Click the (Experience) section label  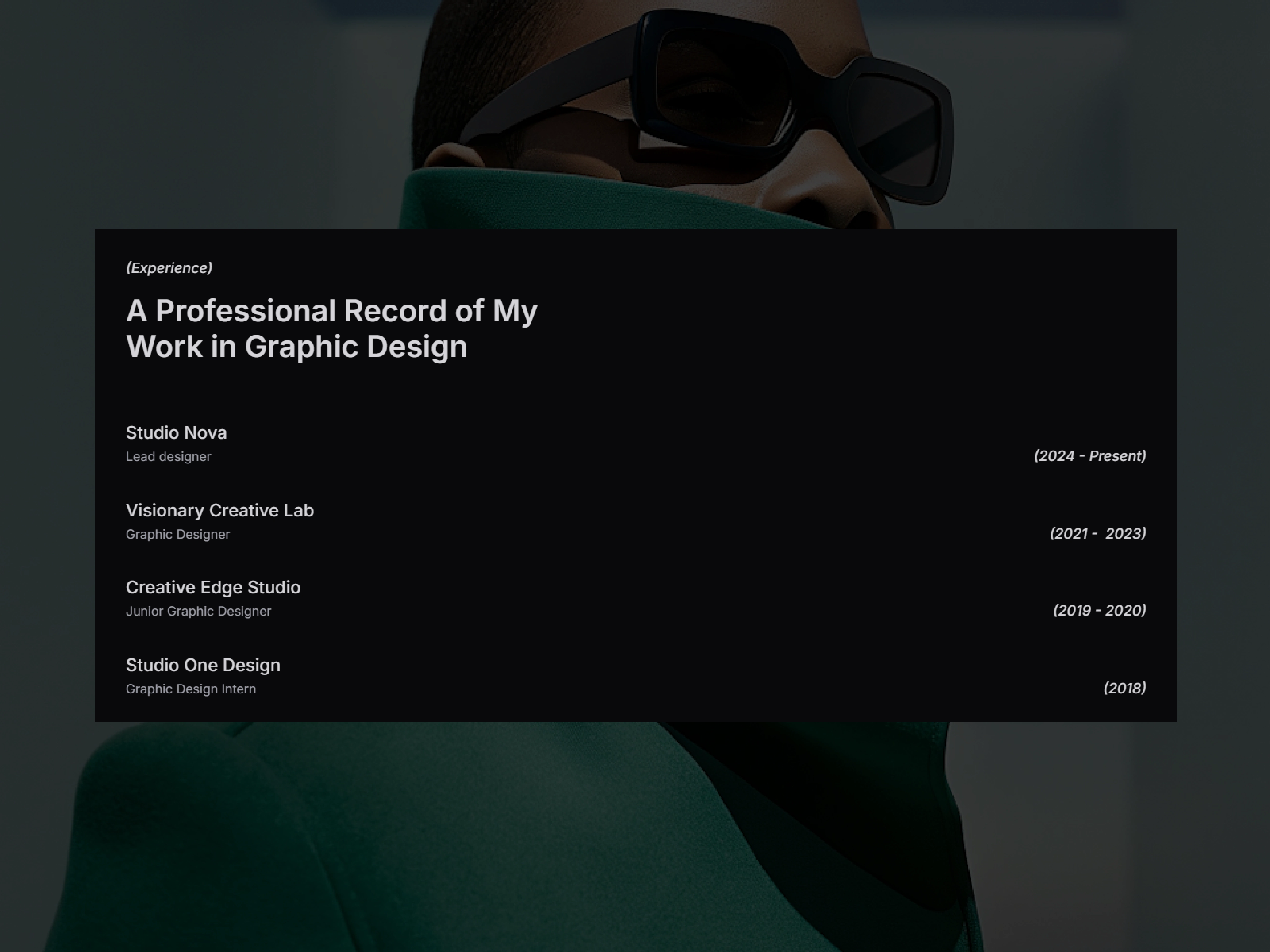169,268
